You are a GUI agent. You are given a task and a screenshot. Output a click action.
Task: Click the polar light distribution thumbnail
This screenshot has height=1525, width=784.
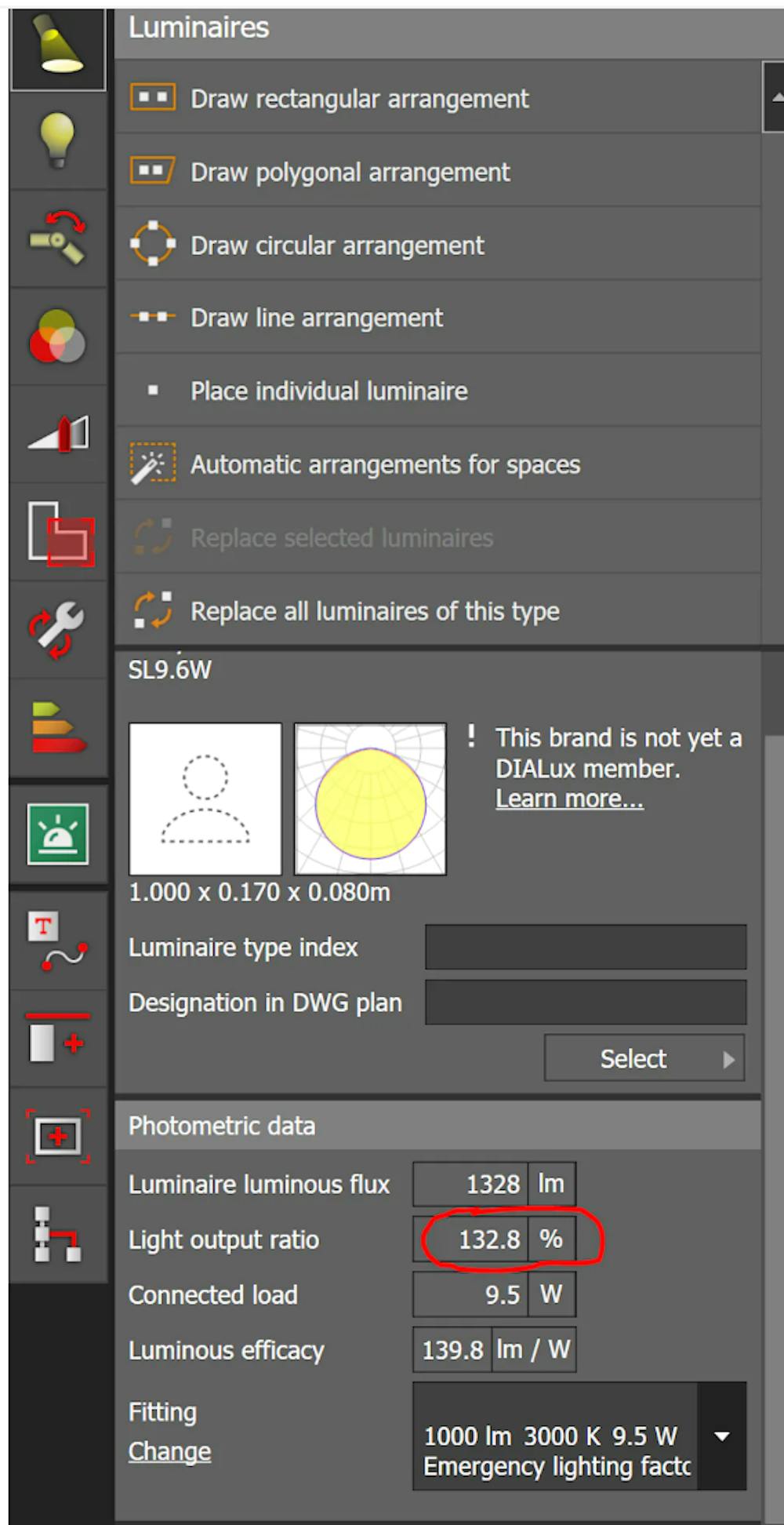pyautogui.click(x=370, y=799)
